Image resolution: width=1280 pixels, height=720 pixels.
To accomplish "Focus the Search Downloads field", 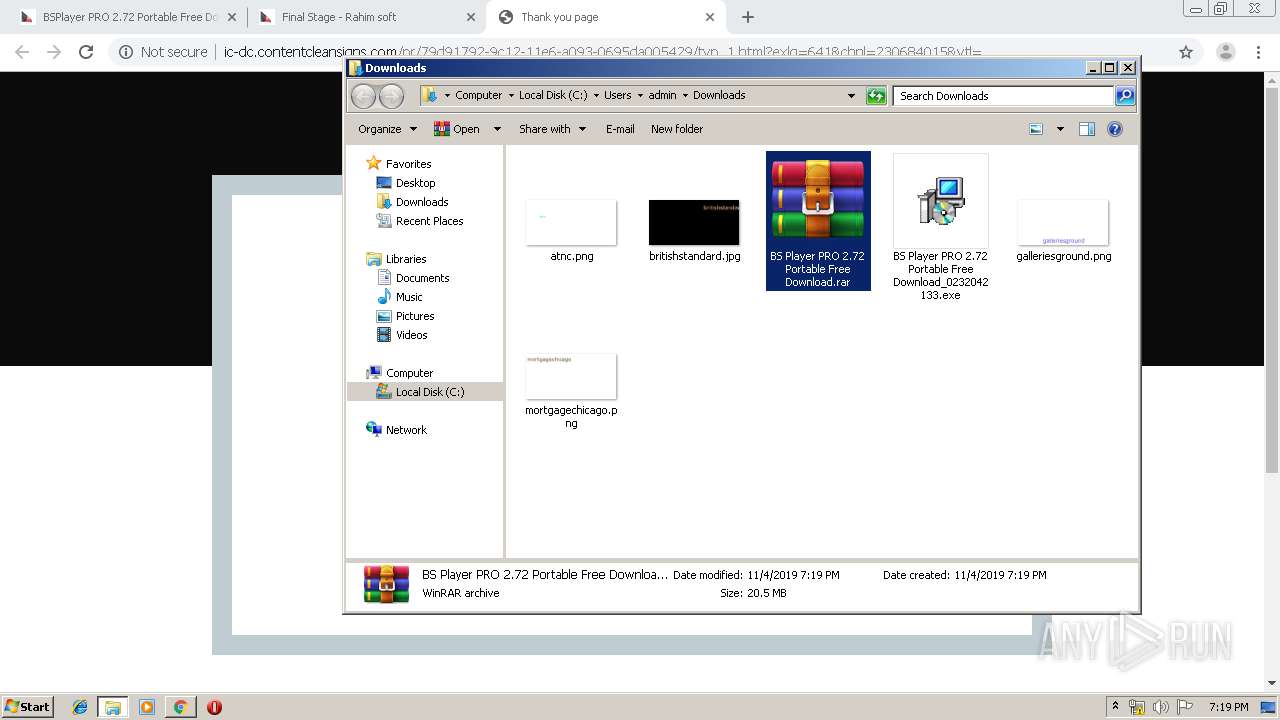I will tap(1002, 95).
